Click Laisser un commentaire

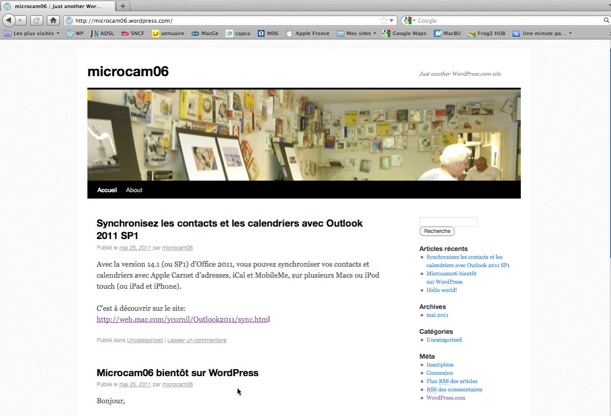click(x=197, y=340)
